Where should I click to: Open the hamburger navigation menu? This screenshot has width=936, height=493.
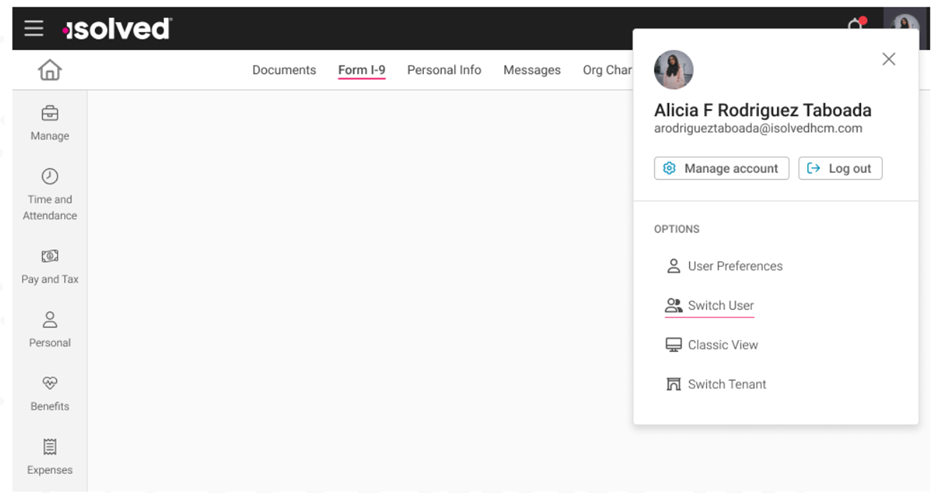click(x=34, y=28)
